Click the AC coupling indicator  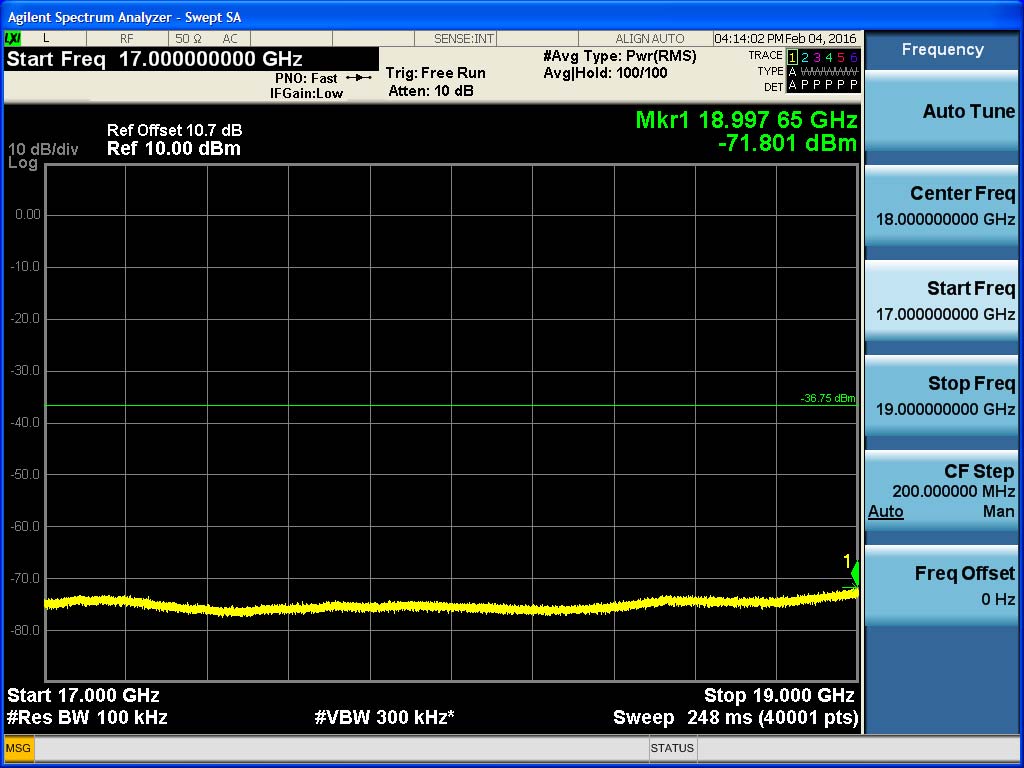(x=230, y=39)
